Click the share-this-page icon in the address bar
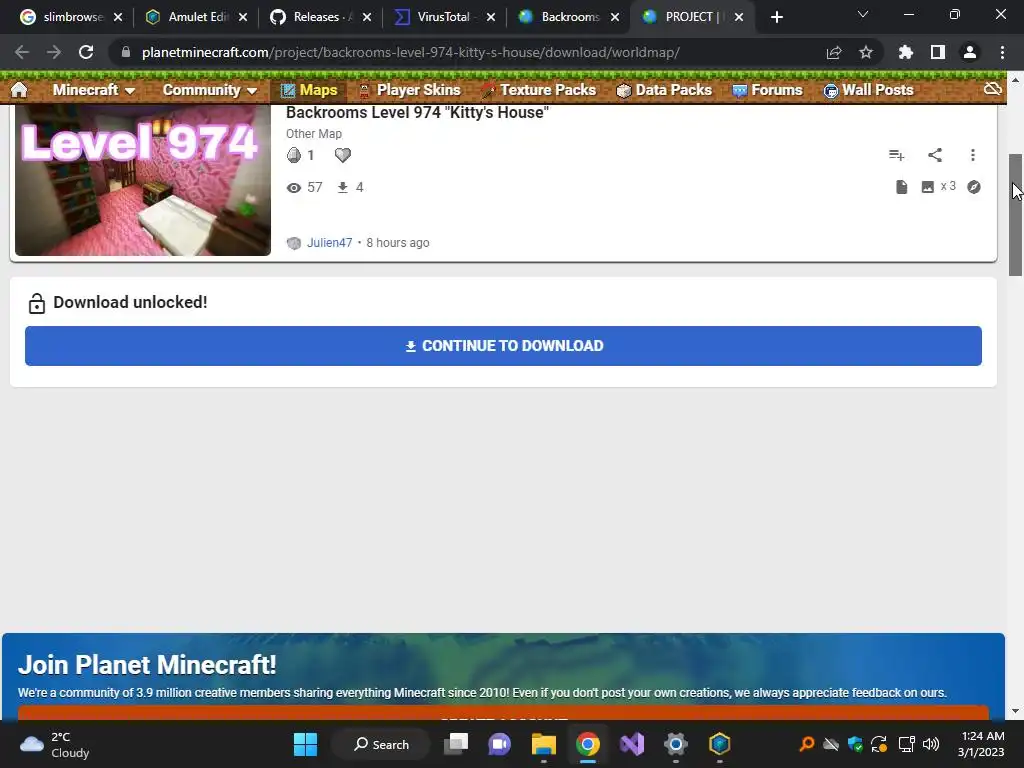The height and width of the screenshot is (768, 1024). tap(834, 52)
